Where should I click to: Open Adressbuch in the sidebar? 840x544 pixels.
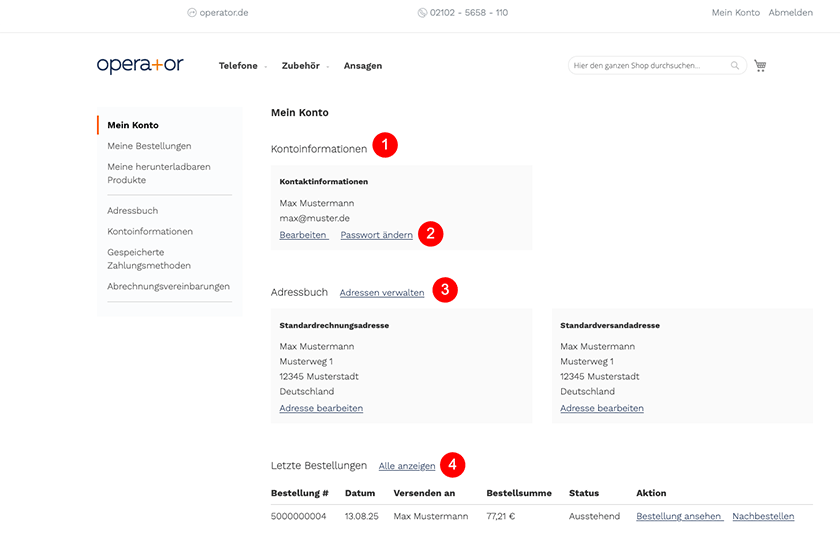(132, 211)
